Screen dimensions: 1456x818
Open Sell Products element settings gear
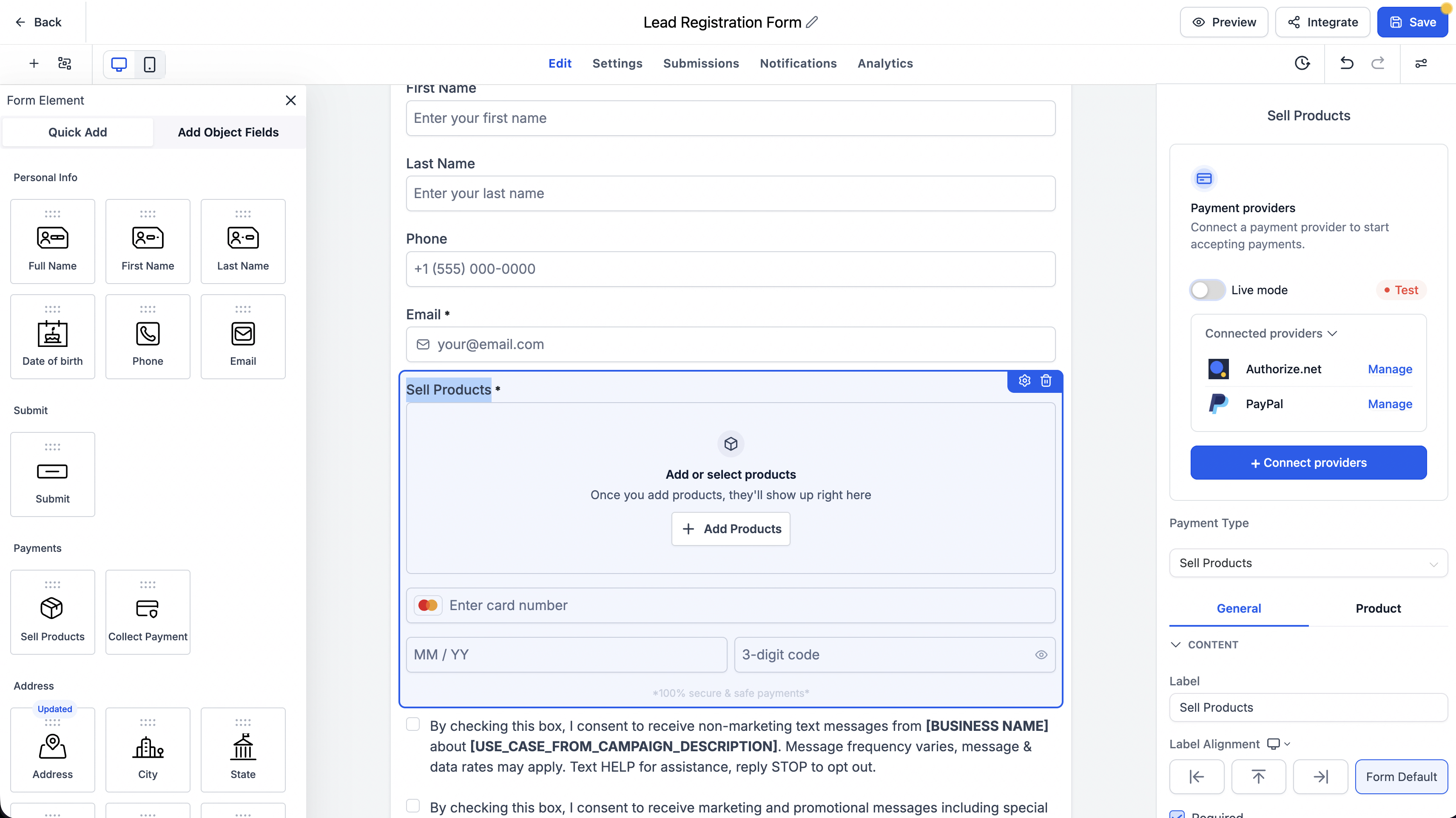pos(1024,381)
